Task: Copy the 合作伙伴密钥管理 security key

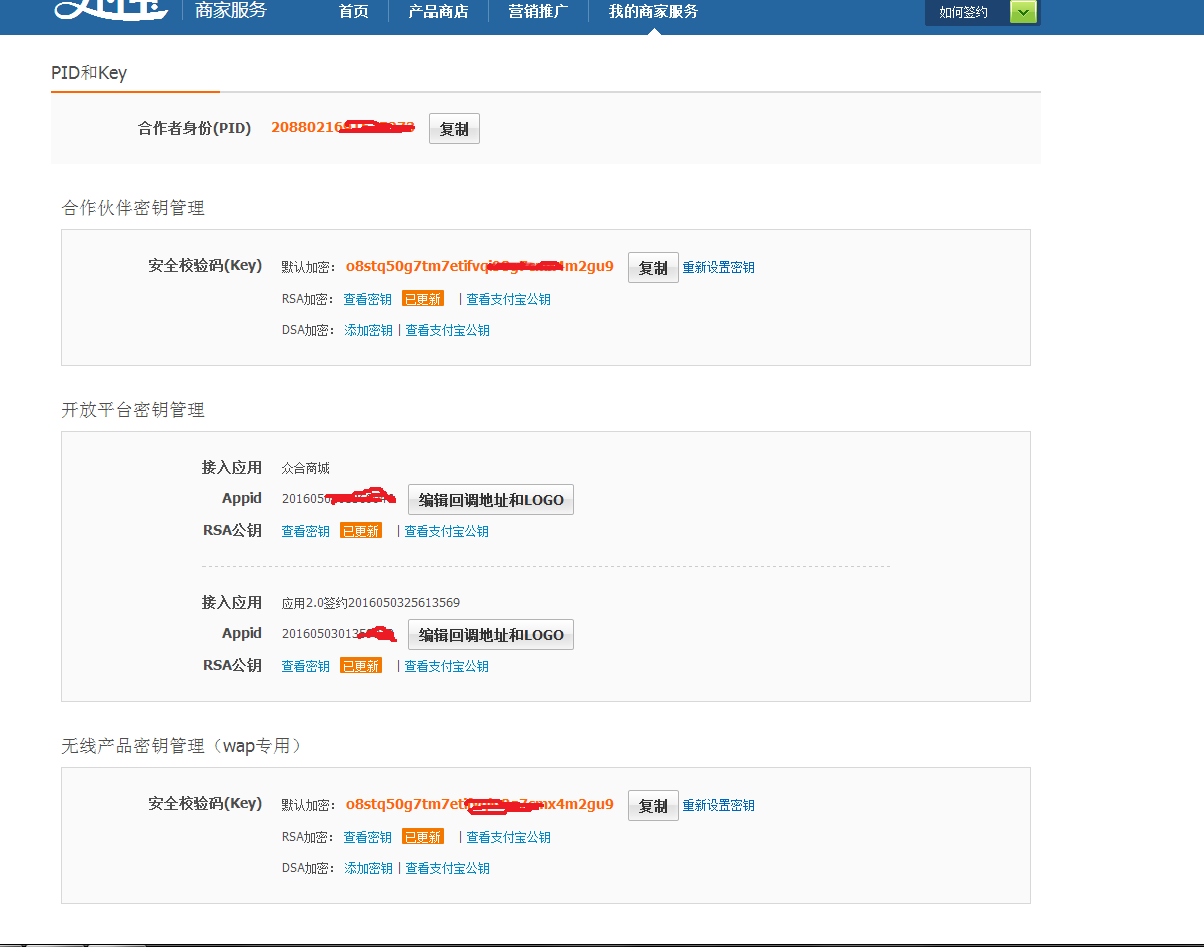Action: click(653, 268)
